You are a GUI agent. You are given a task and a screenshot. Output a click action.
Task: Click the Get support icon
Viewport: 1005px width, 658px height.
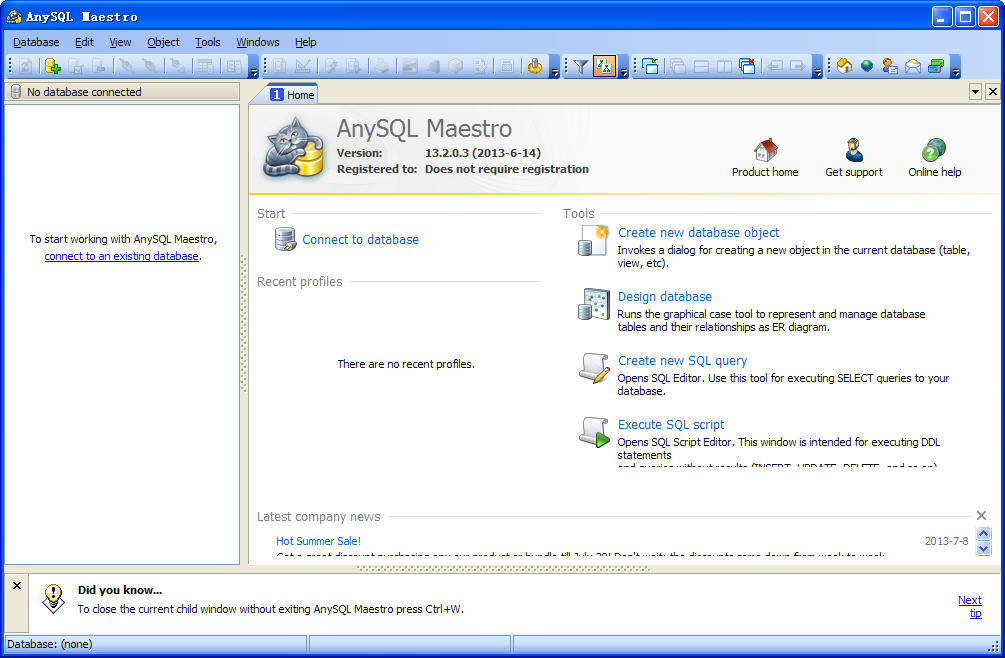853,147
